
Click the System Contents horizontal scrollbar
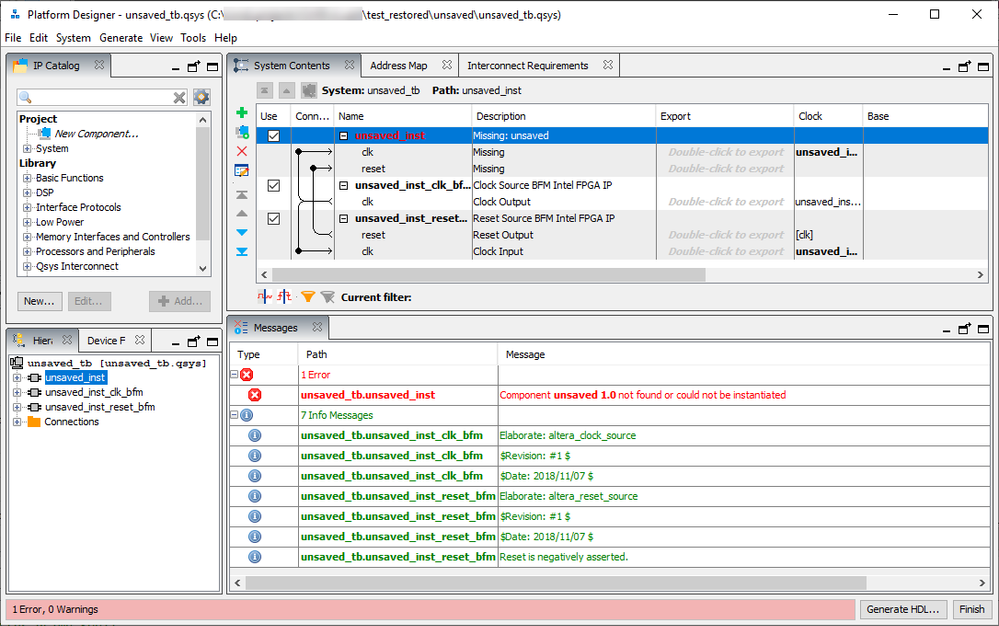[x=488, y=275]
